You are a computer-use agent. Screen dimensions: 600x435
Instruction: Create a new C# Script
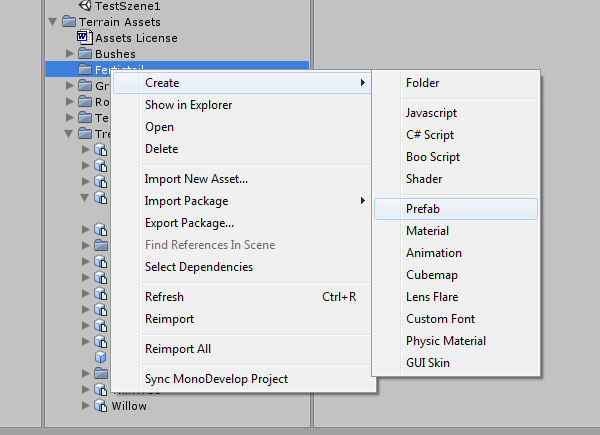pyautogui.click(x=430, y=135)
